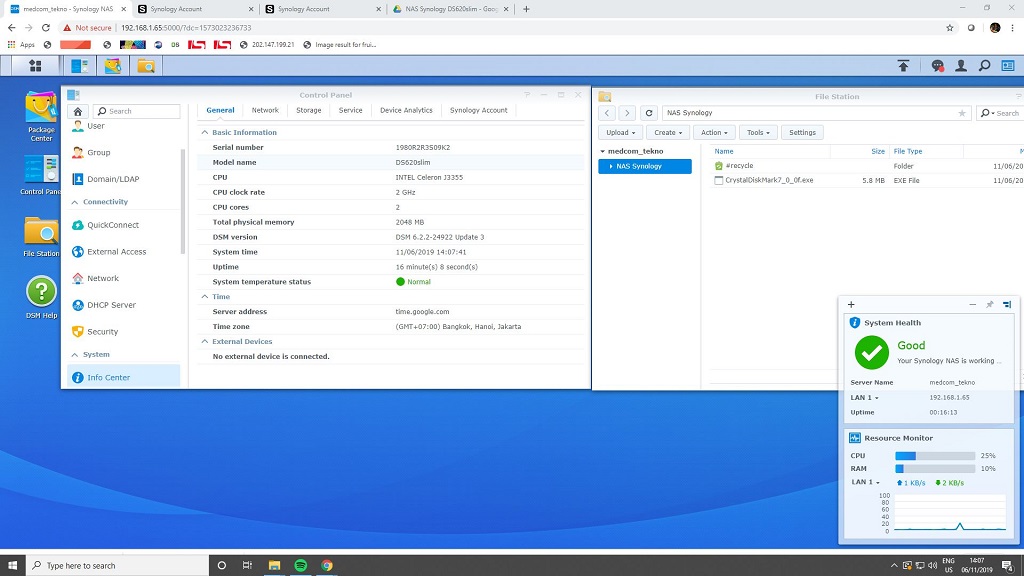Screen dimensions: 1024x576
Task: Switch to Control Panel in DSM taskbar
Action: coord(80,65)
